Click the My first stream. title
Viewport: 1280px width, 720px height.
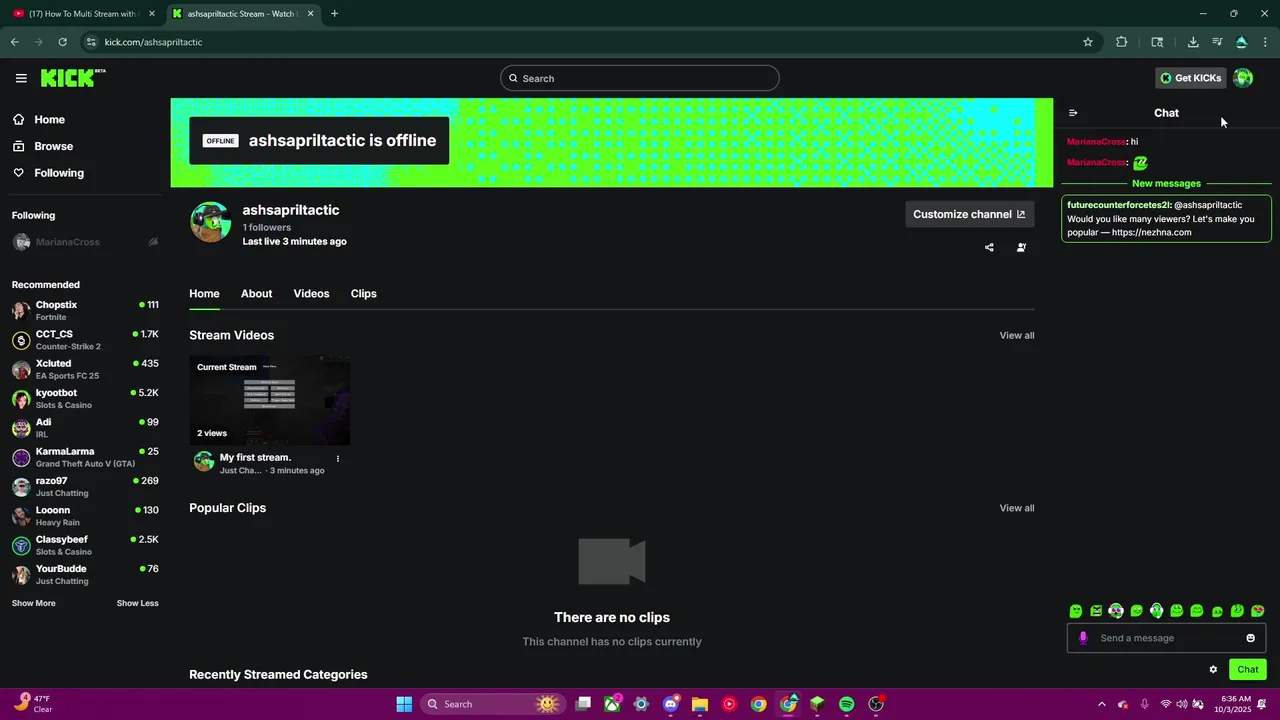click(255, 458)
